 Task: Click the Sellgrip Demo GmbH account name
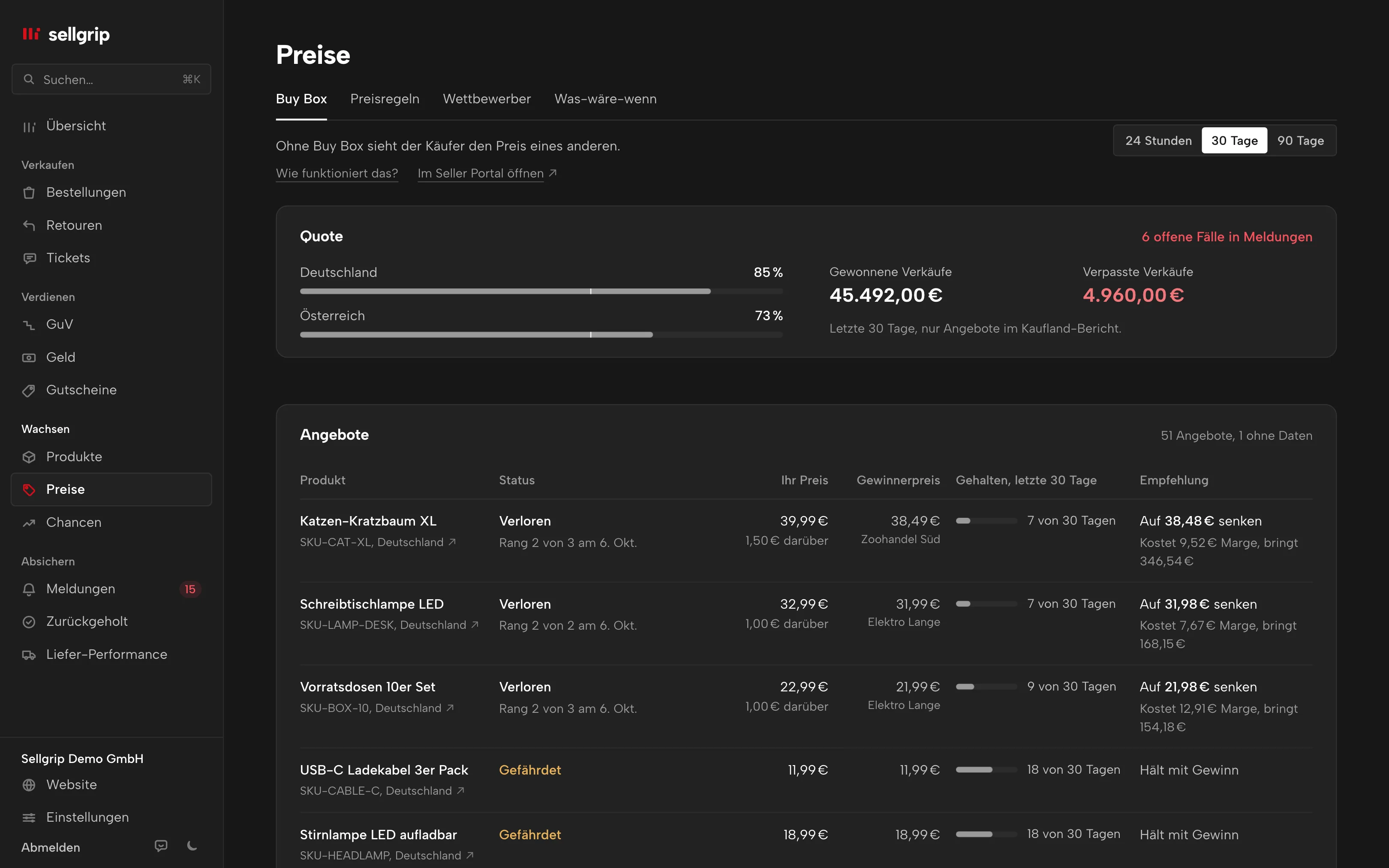82,758
